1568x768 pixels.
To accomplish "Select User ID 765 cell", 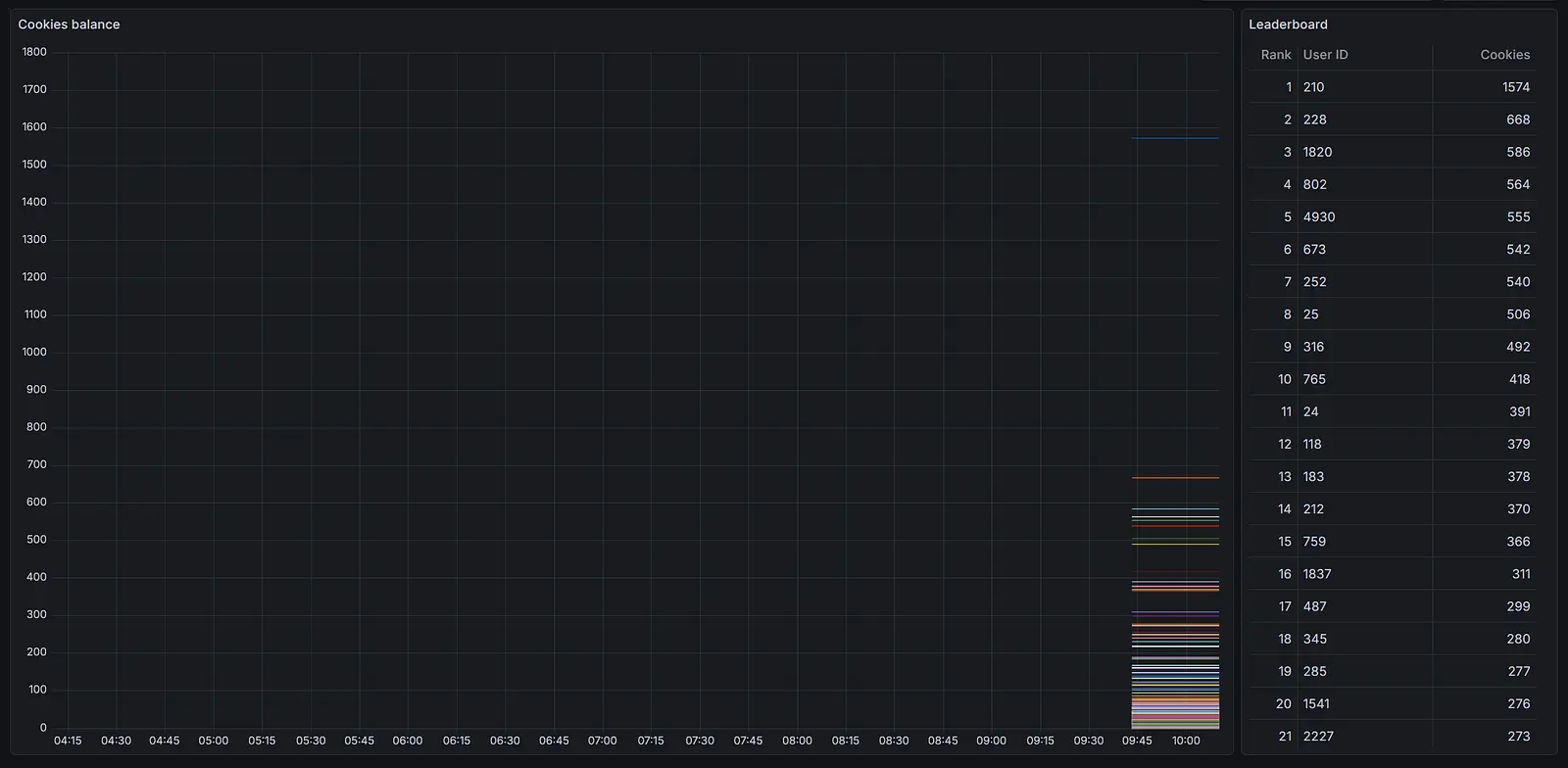I will coord(1364,379).
